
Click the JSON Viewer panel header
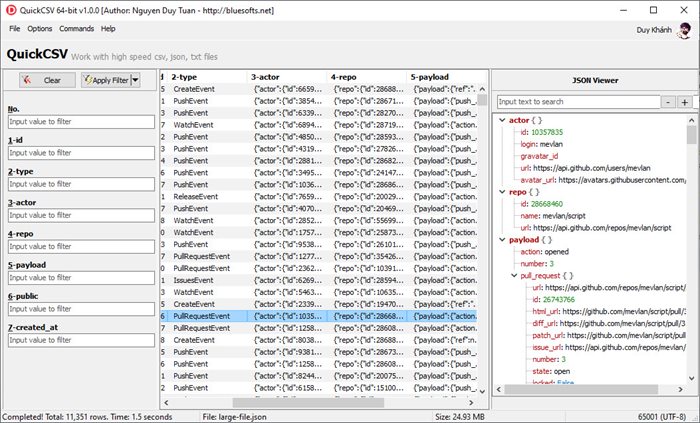pos(595,80)
